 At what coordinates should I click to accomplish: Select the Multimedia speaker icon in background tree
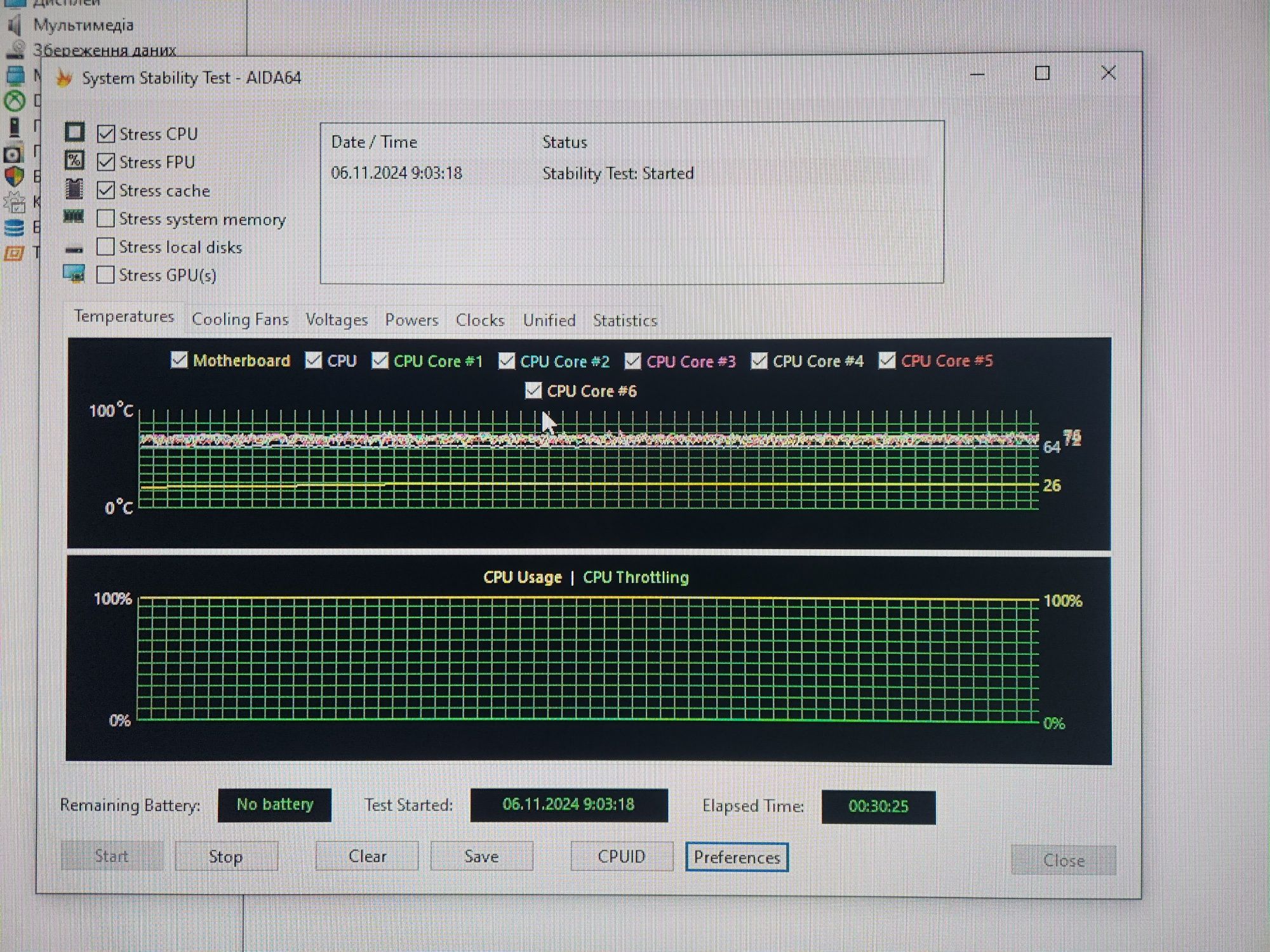pos(16,25)
